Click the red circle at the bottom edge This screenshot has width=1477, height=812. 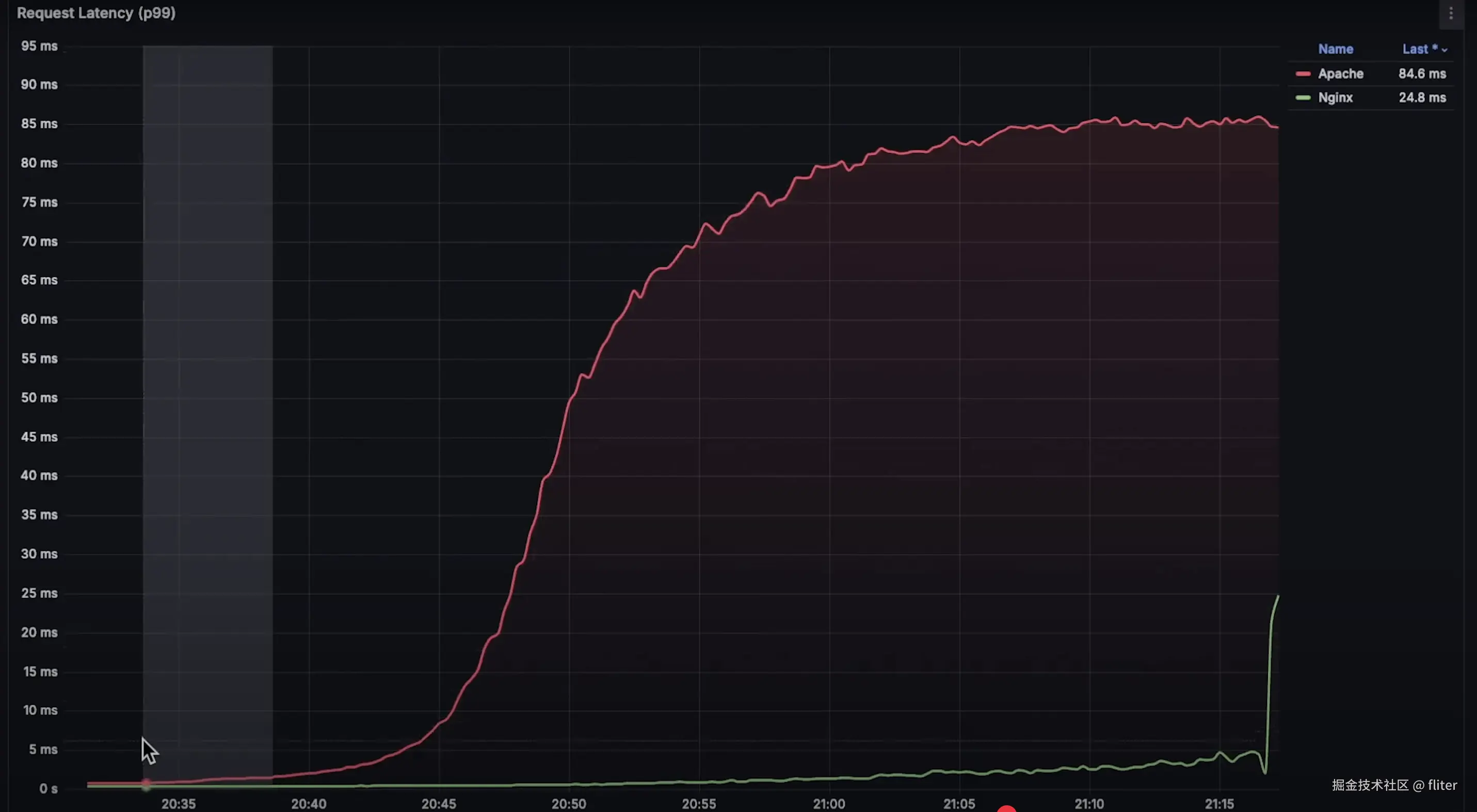[1006, 808]
